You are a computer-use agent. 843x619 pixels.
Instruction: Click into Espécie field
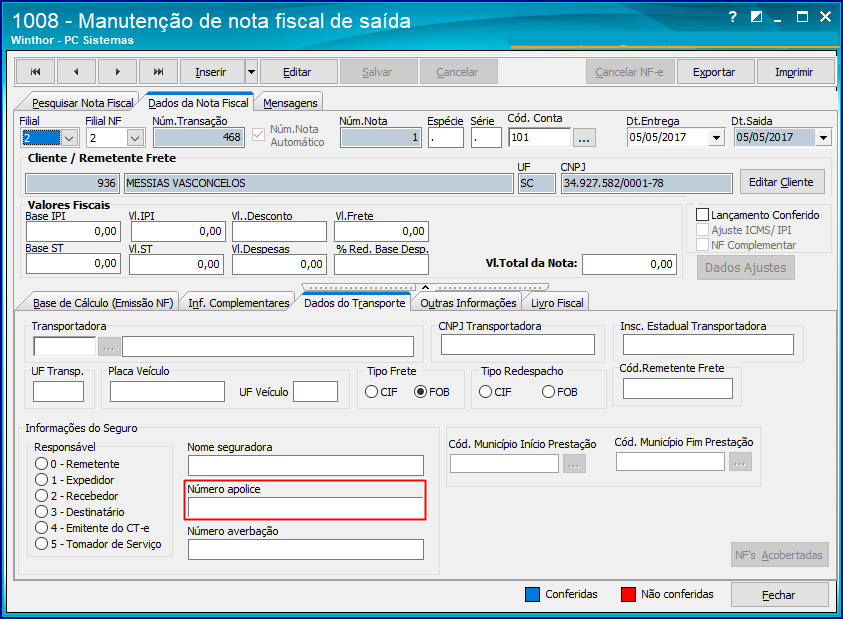[446, 138]
